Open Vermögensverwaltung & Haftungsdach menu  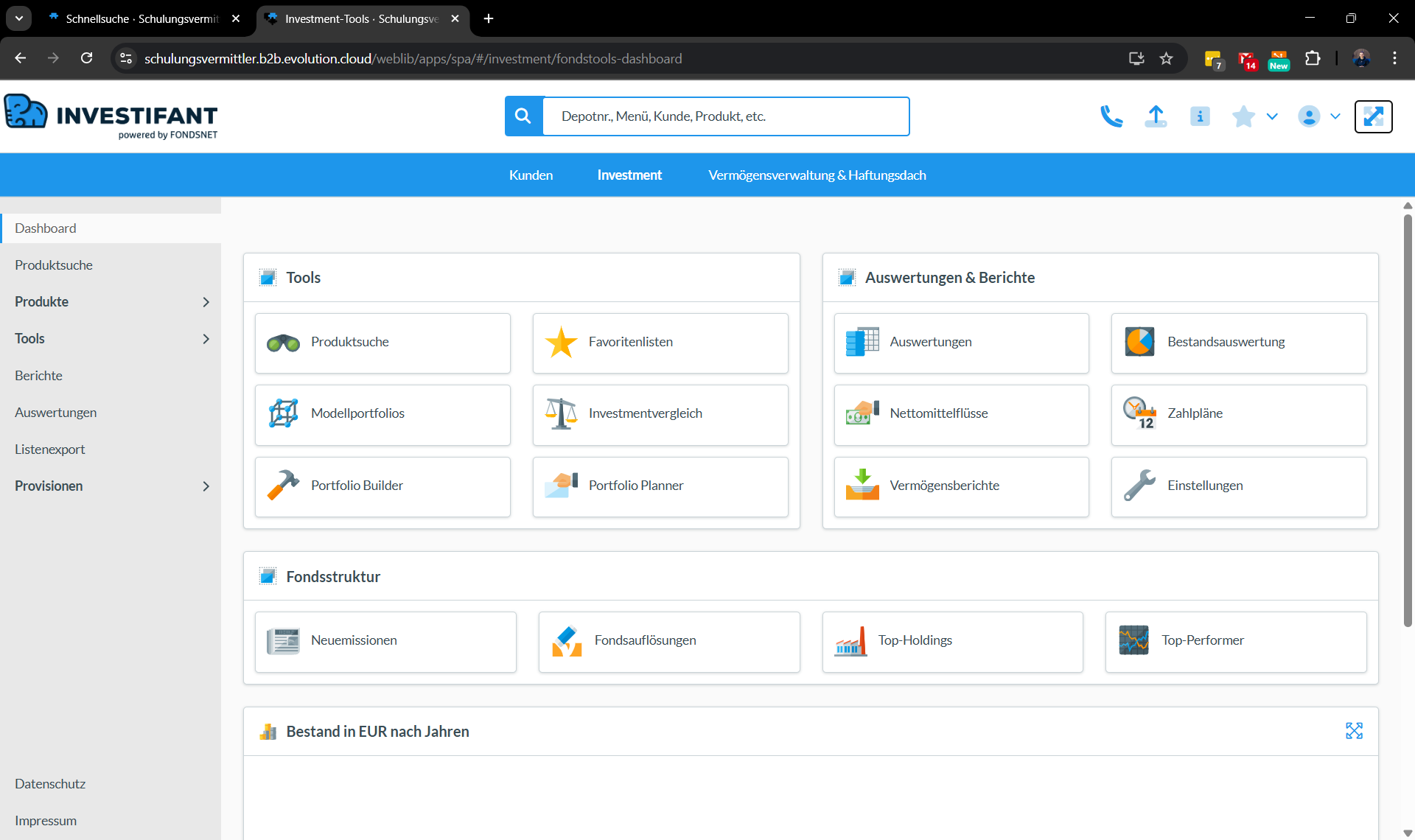pyautogui.click(x=817, y=175)
